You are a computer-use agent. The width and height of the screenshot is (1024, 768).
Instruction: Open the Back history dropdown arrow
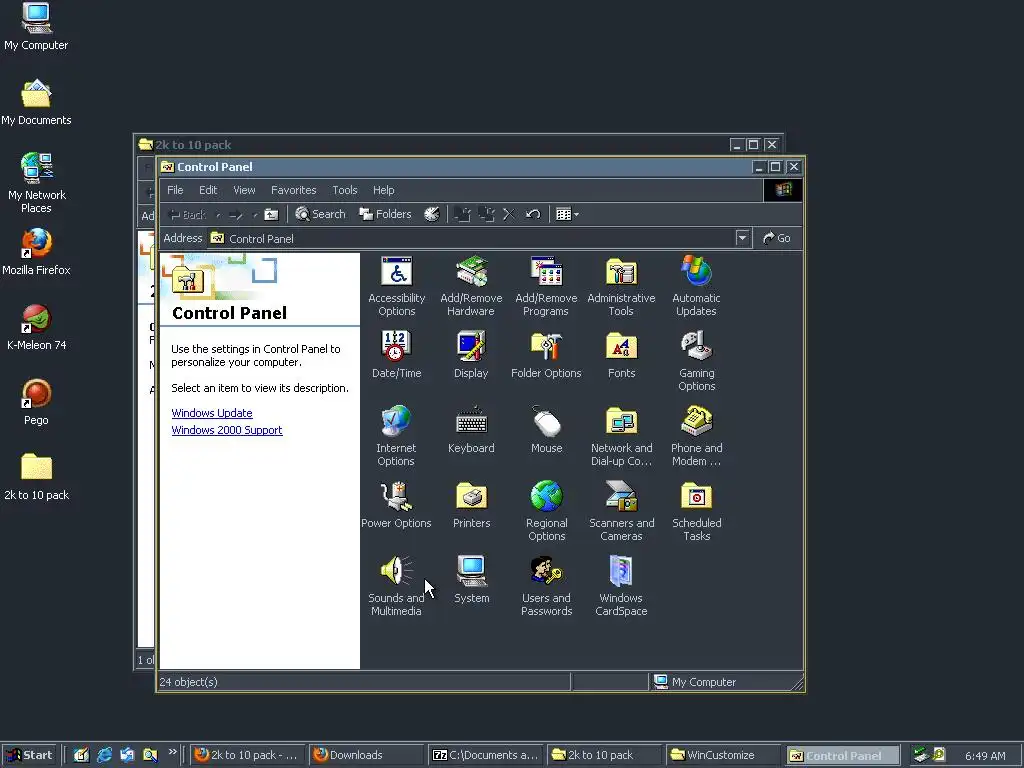(218, 215)
